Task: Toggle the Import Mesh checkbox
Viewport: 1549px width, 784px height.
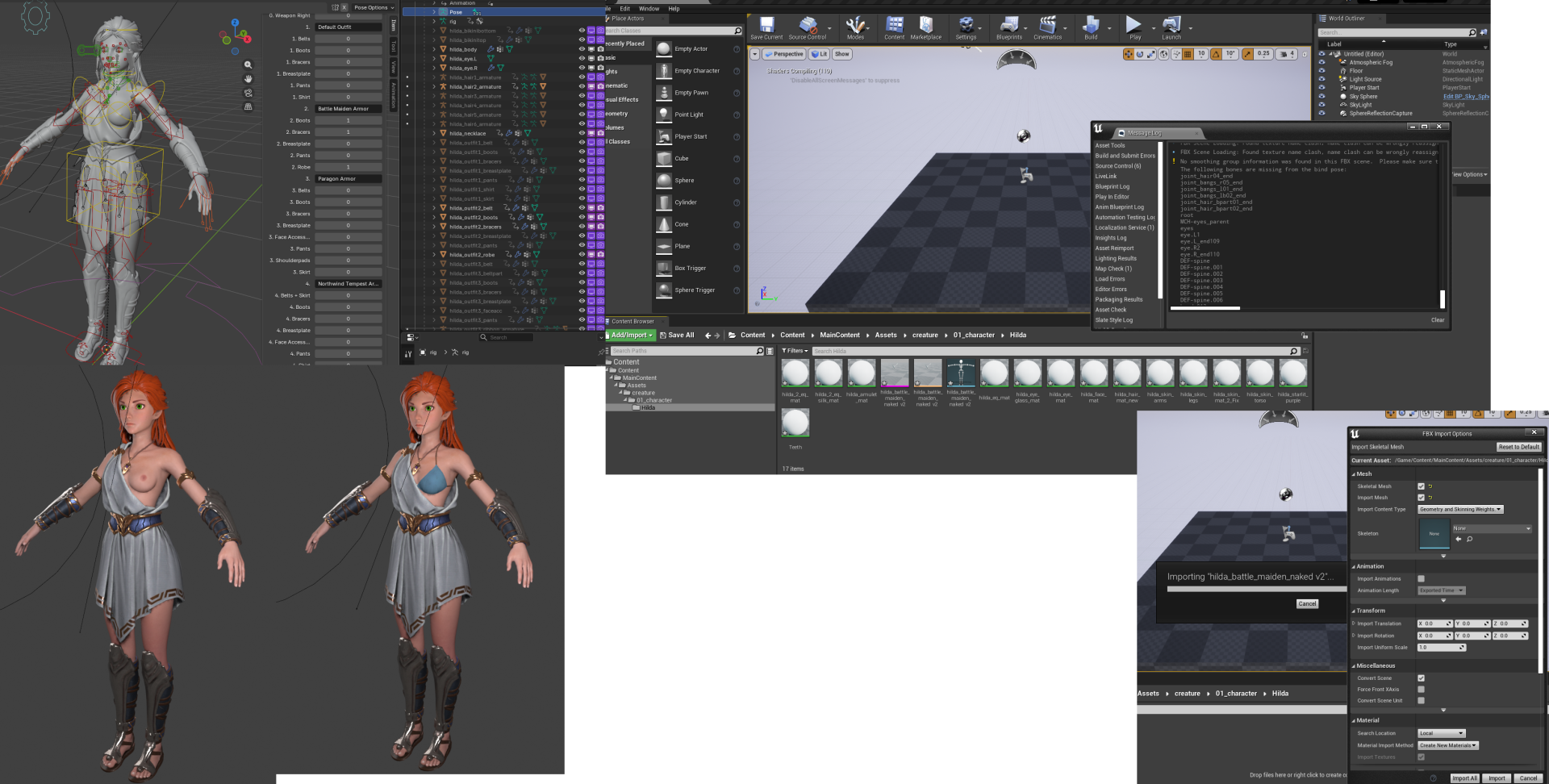Action: (1421, 498)
